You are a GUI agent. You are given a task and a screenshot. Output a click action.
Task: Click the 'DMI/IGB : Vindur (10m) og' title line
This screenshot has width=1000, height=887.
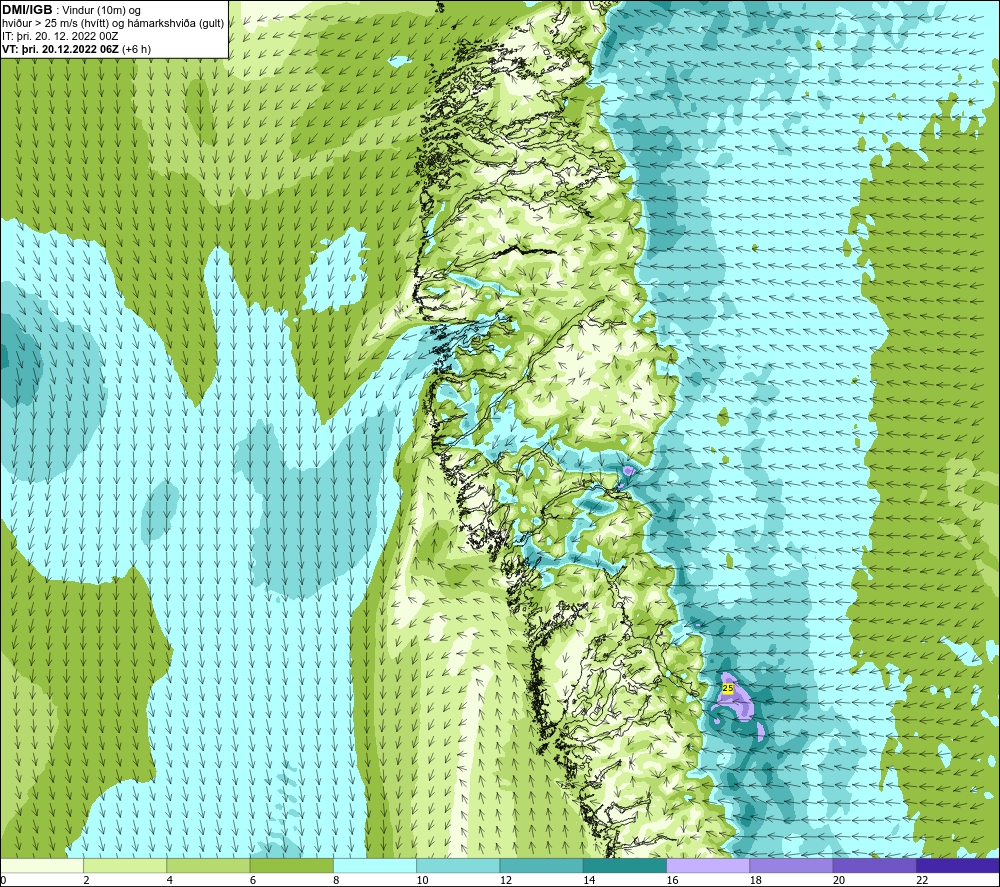click(72, 10)
